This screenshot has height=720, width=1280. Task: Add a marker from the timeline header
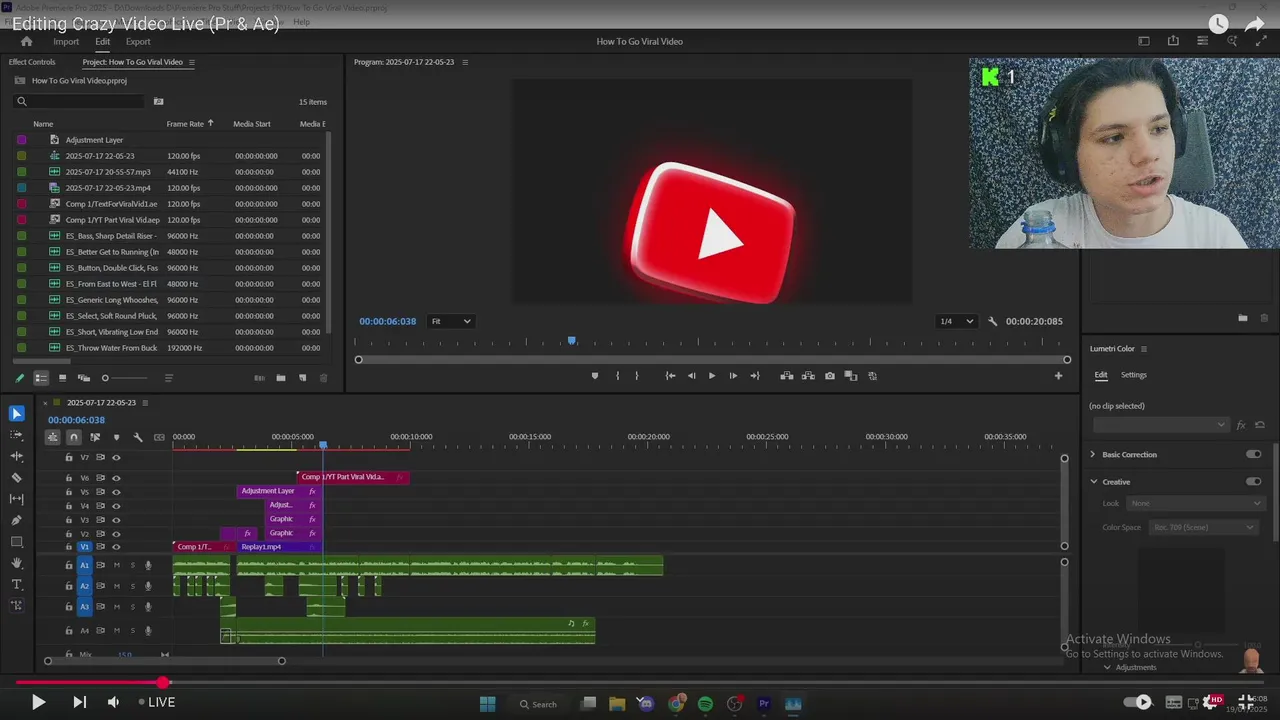click(x=116, y=437)
